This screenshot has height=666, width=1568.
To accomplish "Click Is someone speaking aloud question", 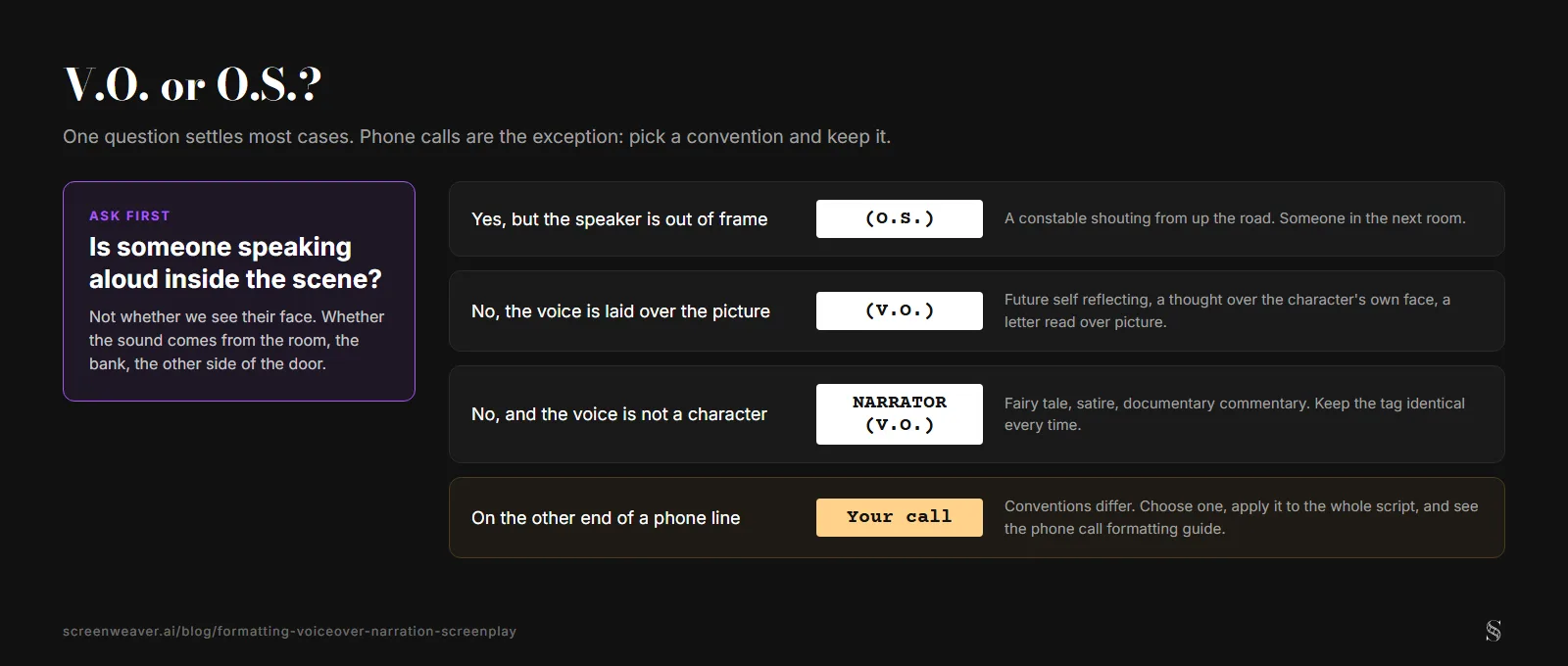I will pos(235,262).
